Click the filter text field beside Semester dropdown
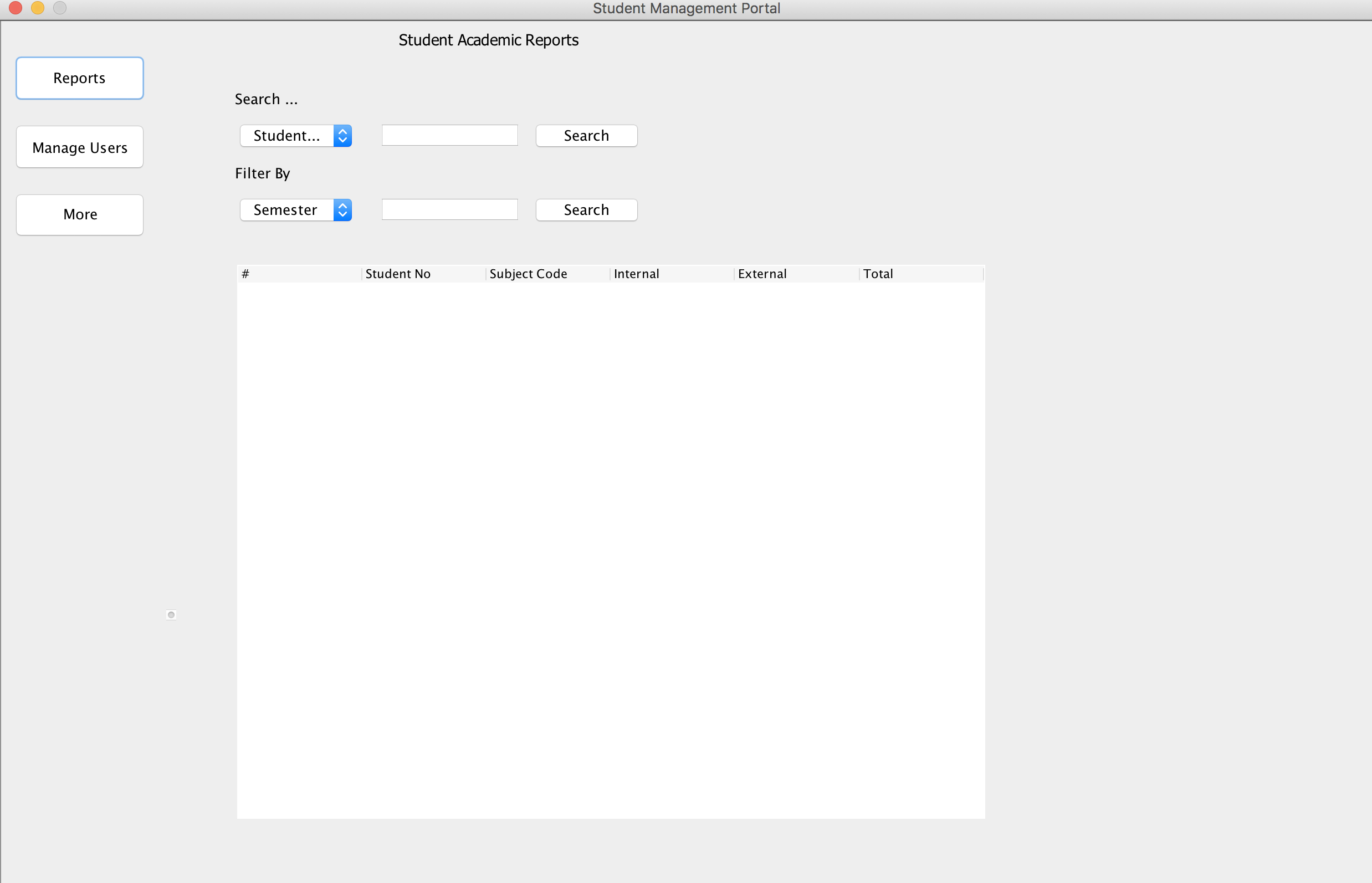This screenshot has height=883, width=1372. click(450, 209)
